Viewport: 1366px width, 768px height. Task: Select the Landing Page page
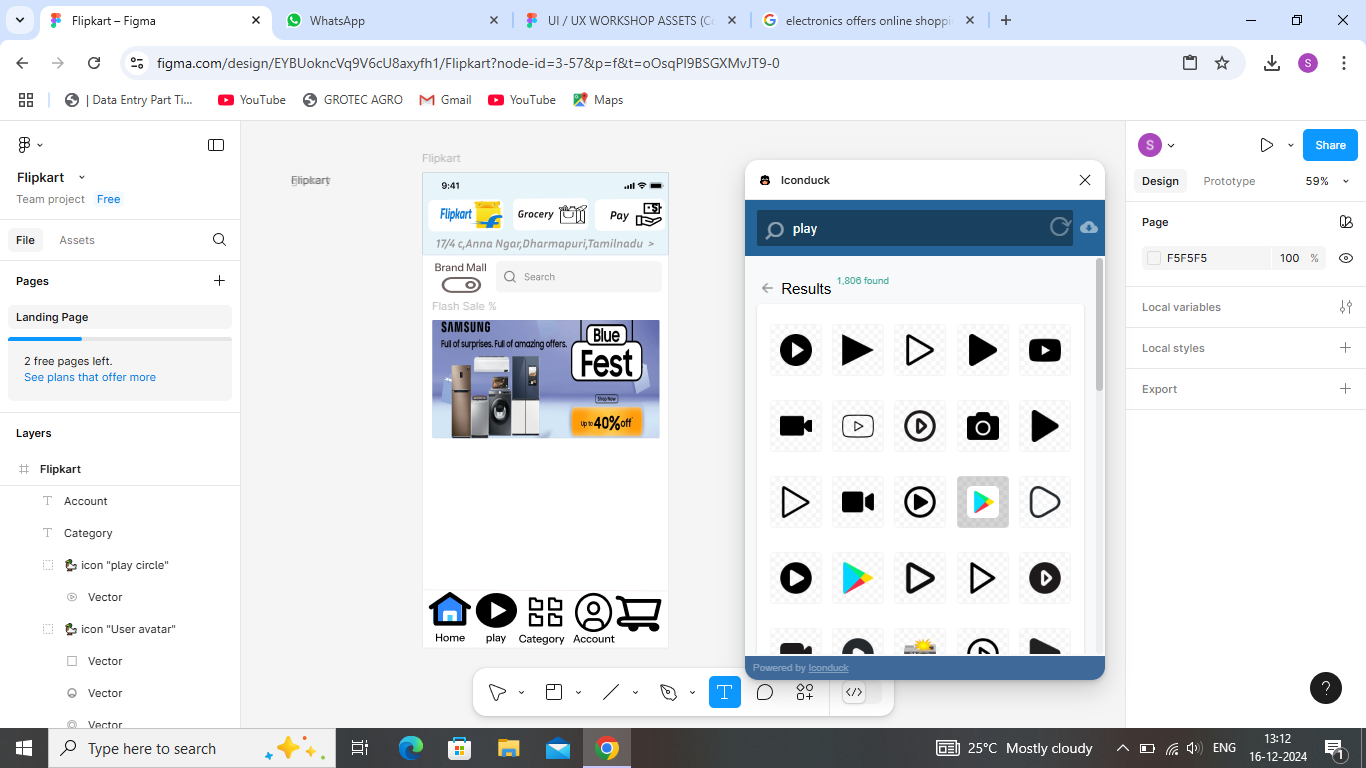coord(120,317)
